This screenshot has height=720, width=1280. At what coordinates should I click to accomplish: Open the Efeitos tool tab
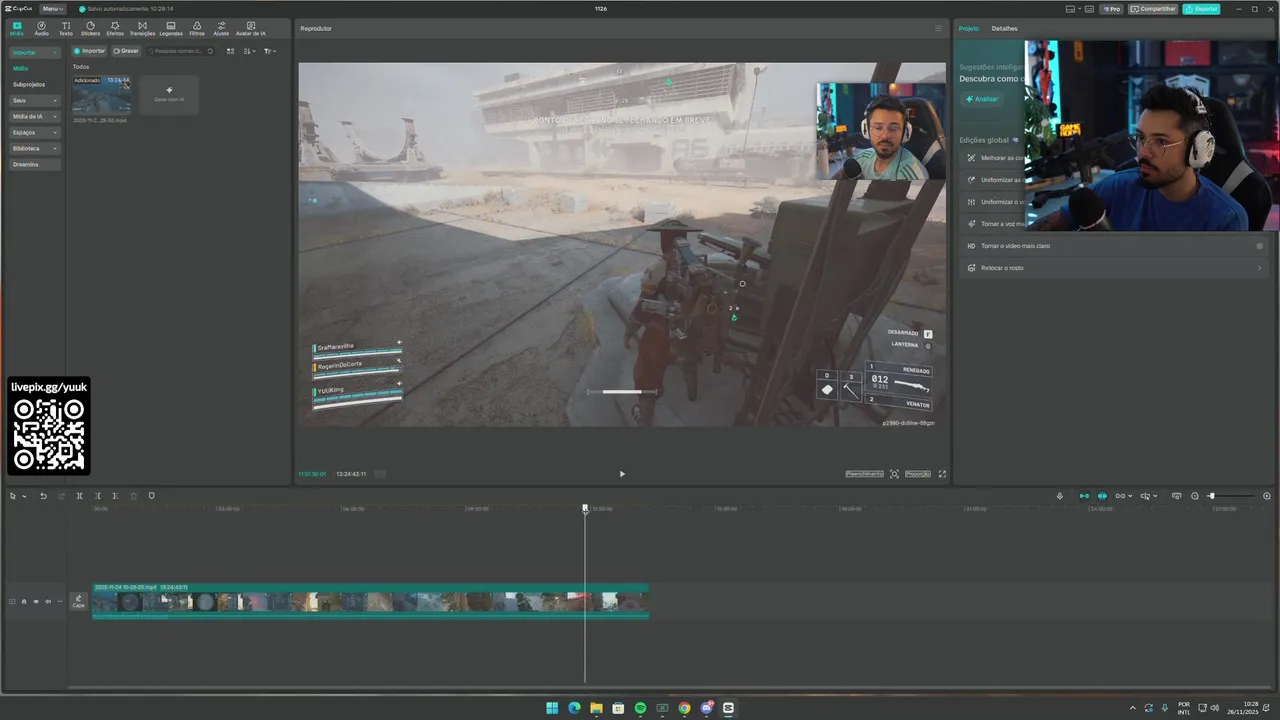click(x=115, y=28)
